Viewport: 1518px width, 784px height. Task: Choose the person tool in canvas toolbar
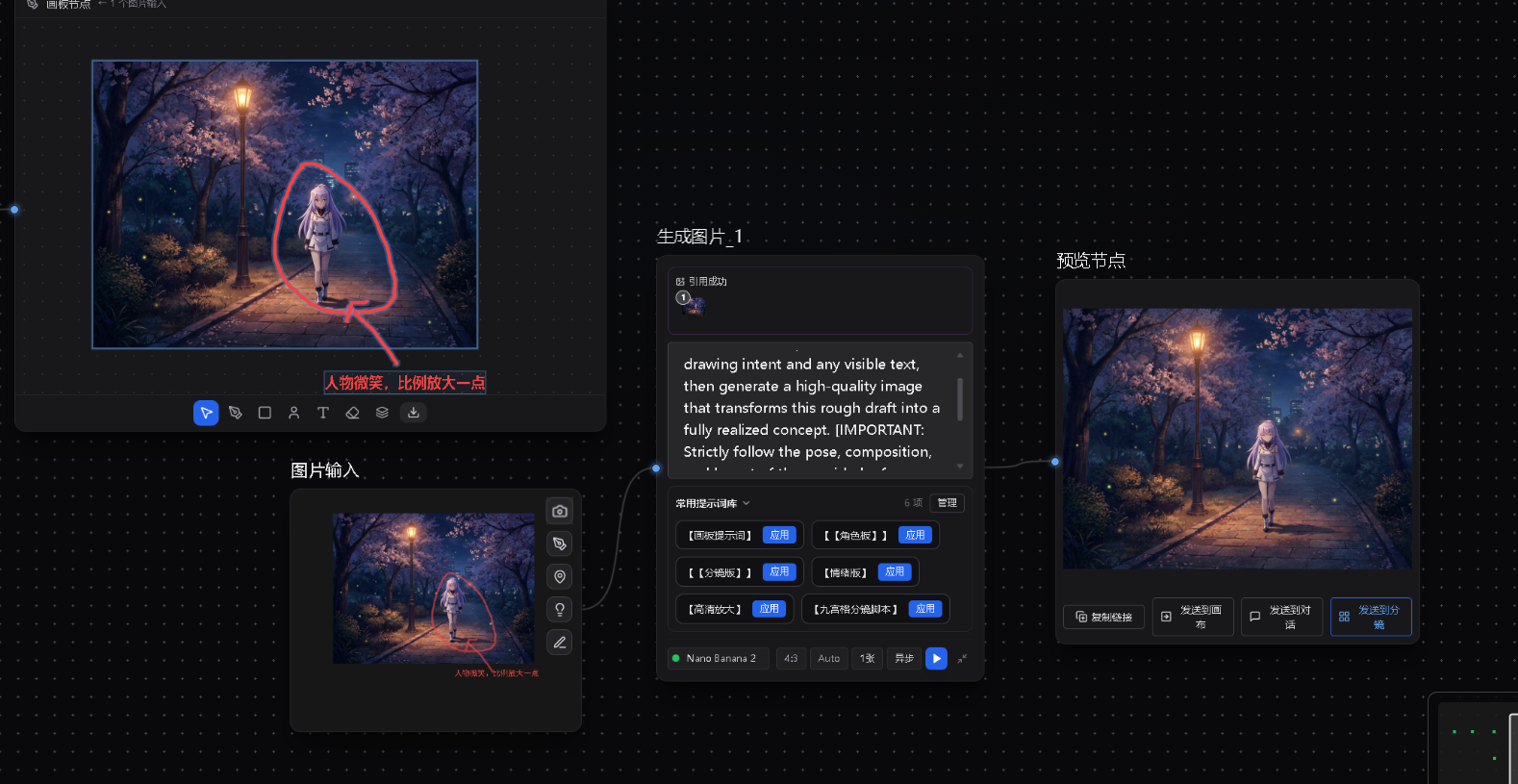point(294,413)
